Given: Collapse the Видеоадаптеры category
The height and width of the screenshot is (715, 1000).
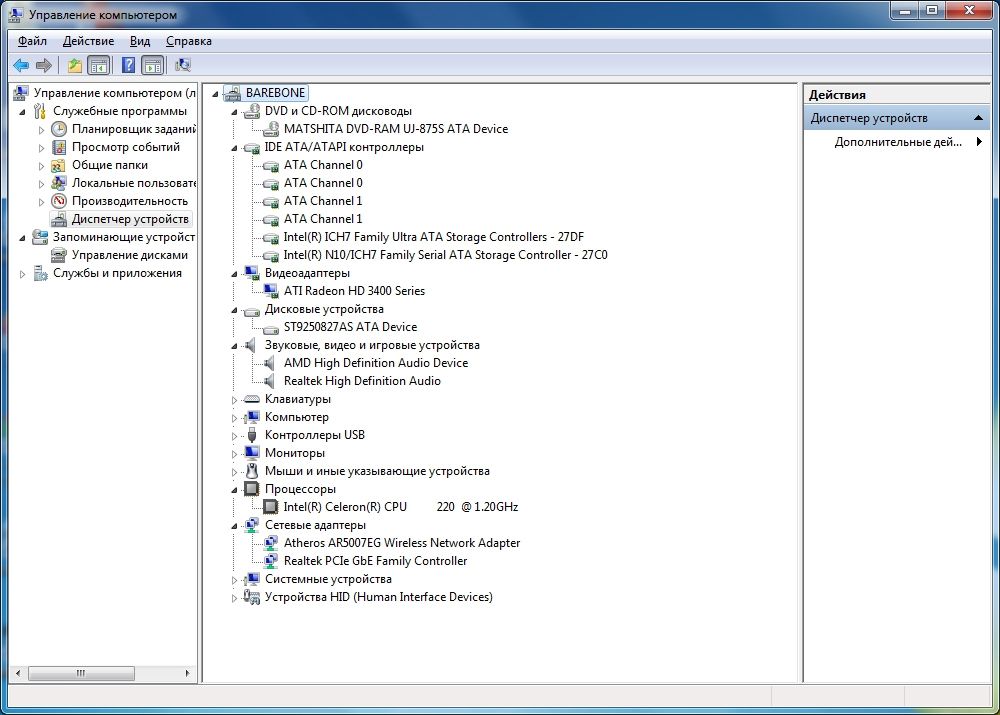Looking at the screenshot, I should [234, 274].
